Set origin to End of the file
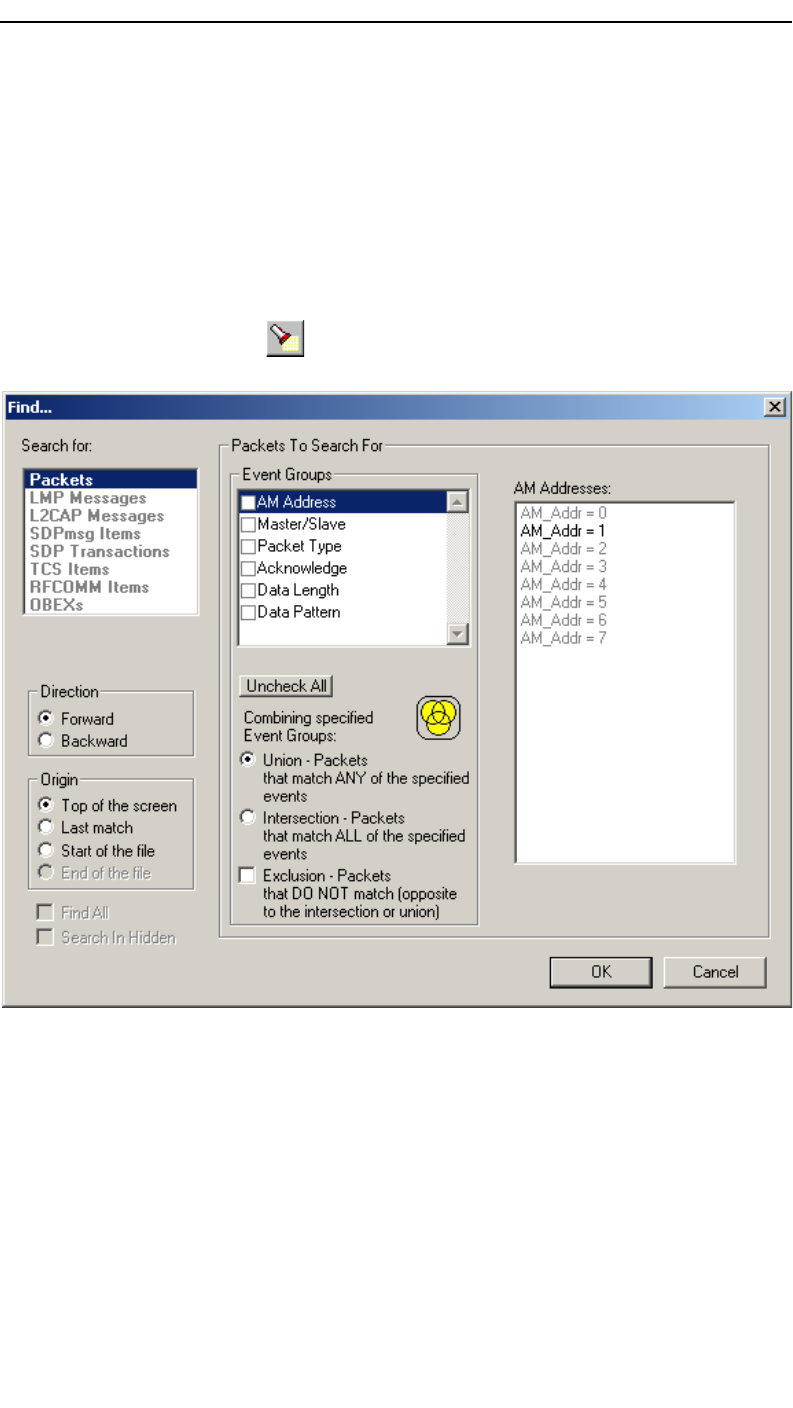 pos(44,873)
